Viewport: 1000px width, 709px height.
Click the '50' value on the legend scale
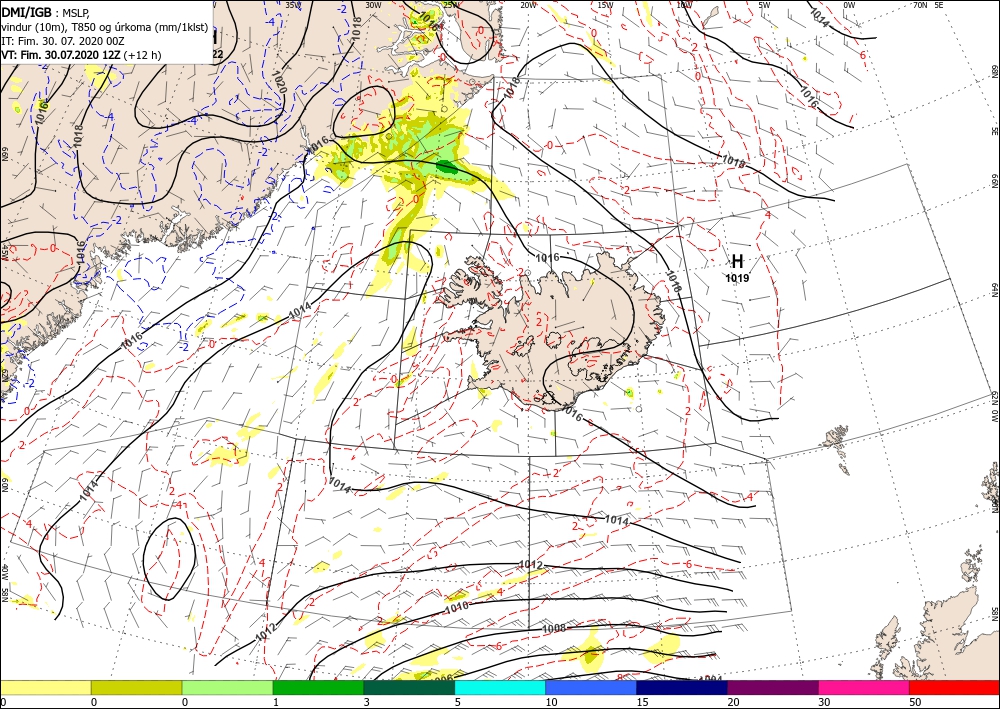[x=915, y=702]
